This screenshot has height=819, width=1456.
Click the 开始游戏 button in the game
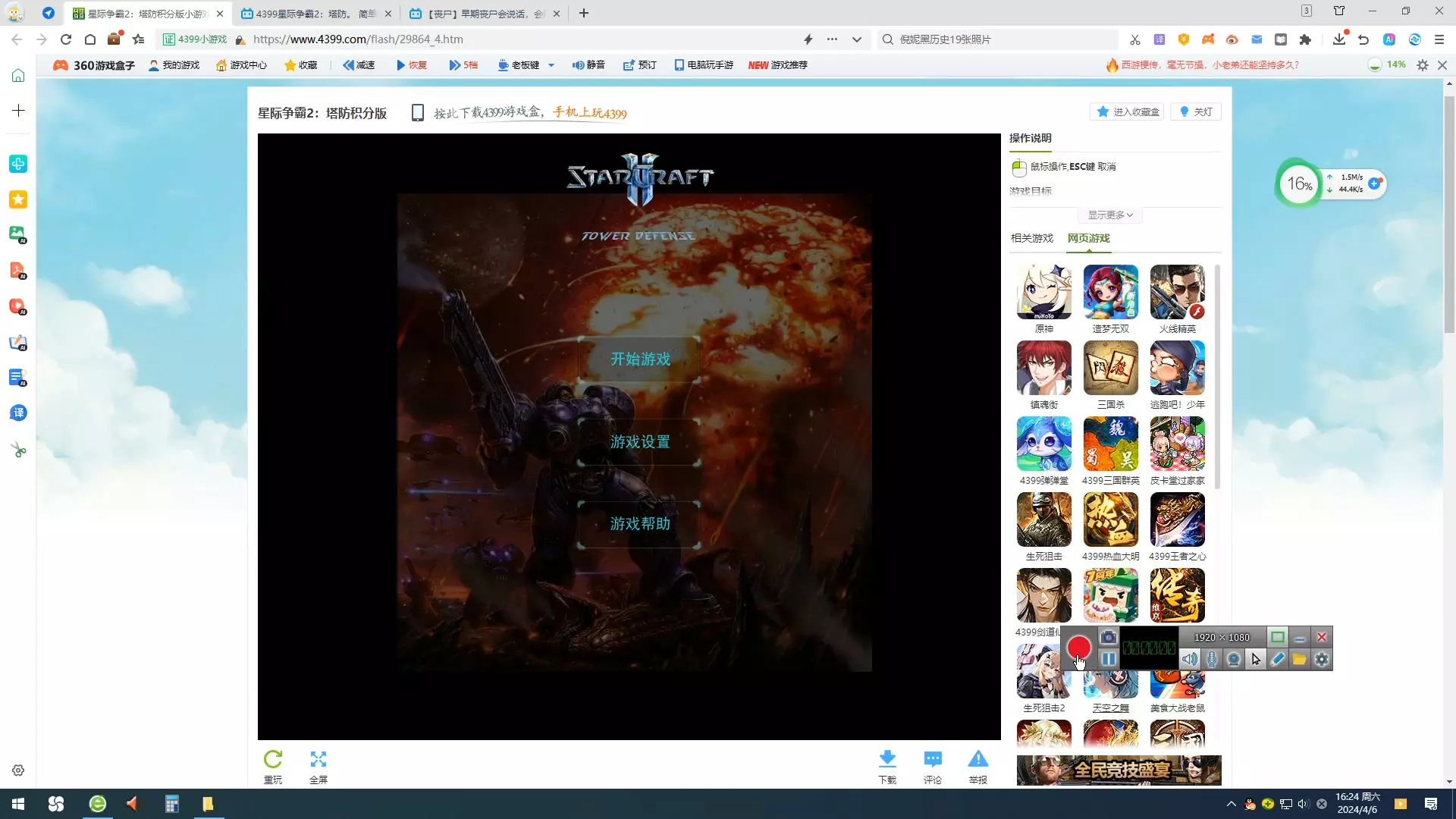[x=640, y=359]
